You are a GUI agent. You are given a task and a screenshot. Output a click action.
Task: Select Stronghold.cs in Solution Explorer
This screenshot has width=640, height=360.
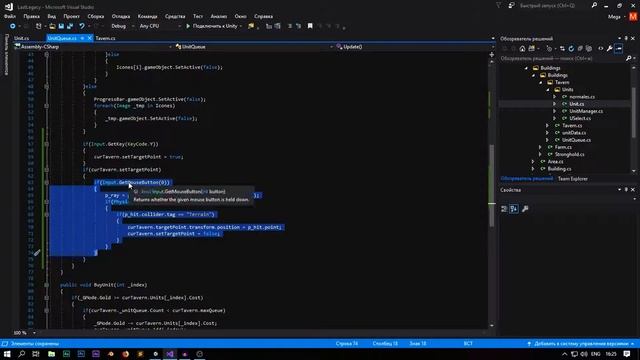click(569, 154)
